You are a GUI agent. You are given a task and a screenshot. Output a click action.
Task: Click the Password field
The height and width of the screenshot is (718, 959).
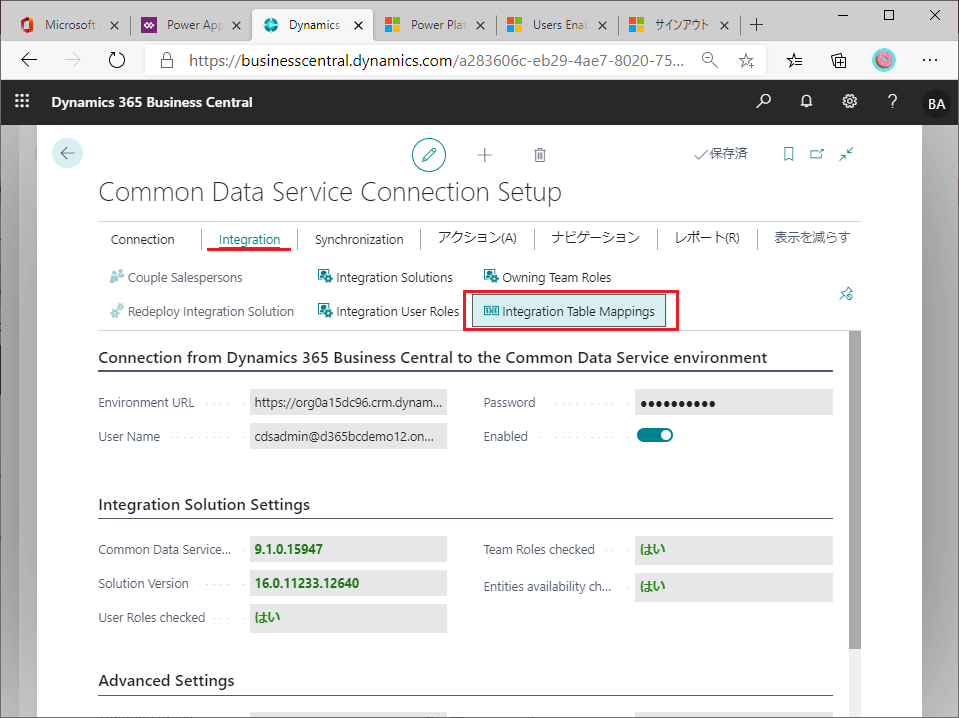[x=733, y=402]
